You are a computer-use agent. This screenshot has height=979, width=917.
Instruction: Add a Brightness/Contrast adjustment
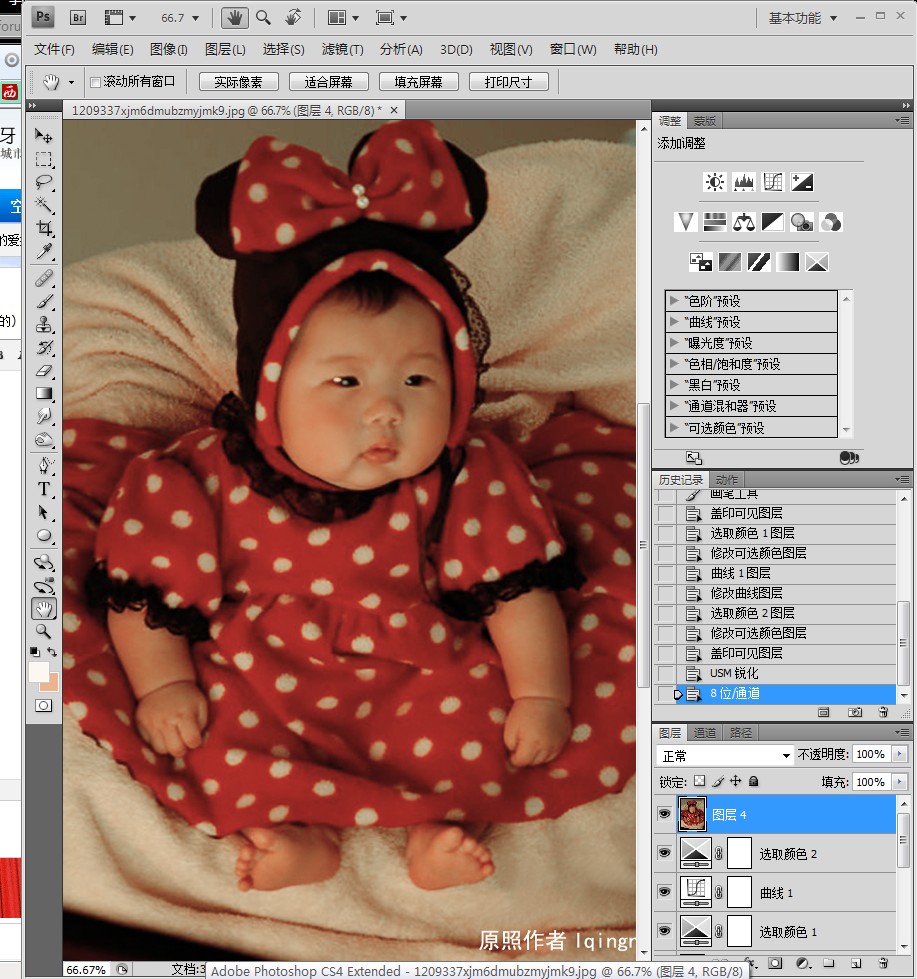(714, 182)
